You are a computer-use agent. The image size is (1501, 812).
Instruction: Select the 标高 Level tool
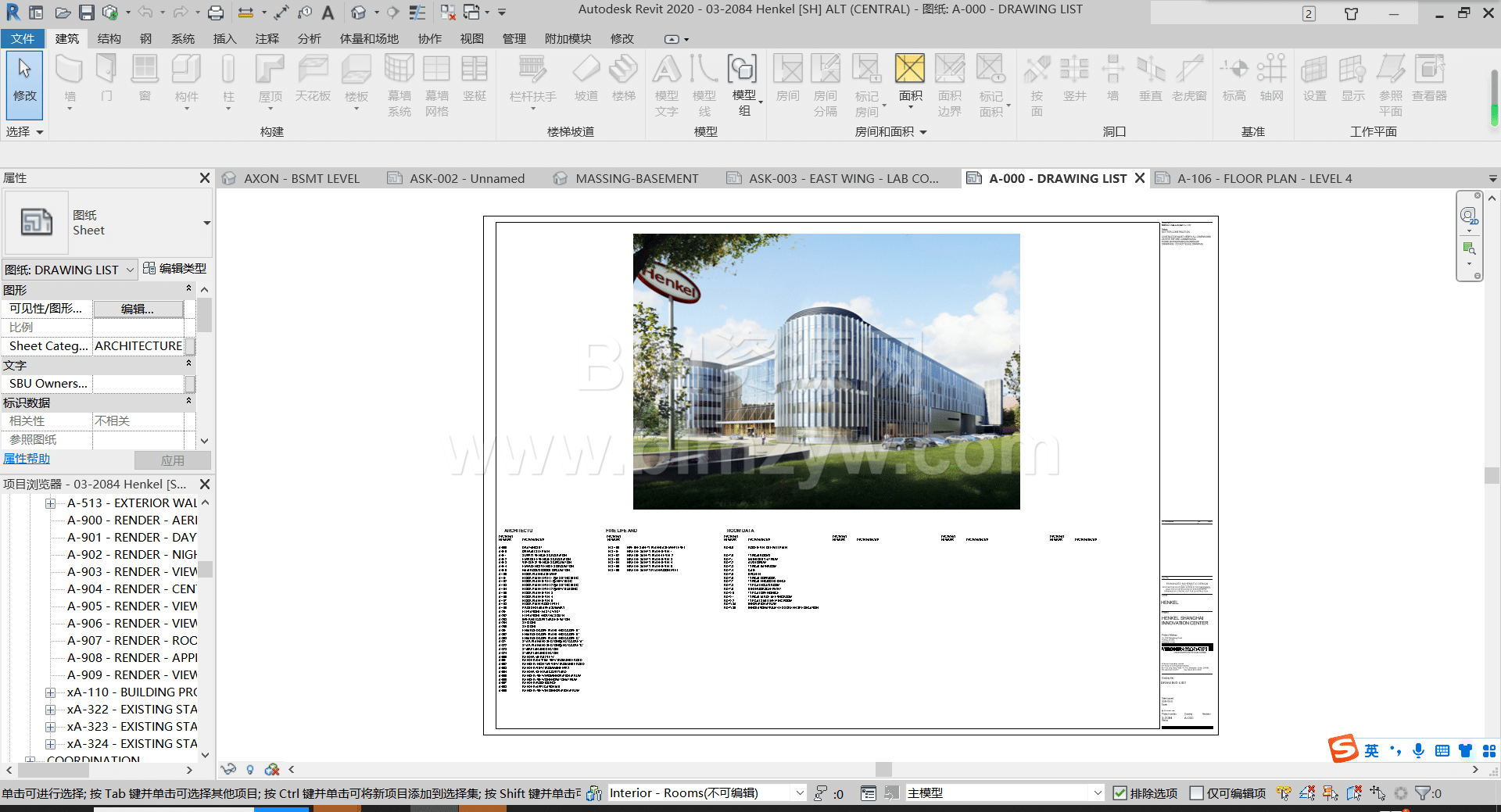click(1234, 80)
